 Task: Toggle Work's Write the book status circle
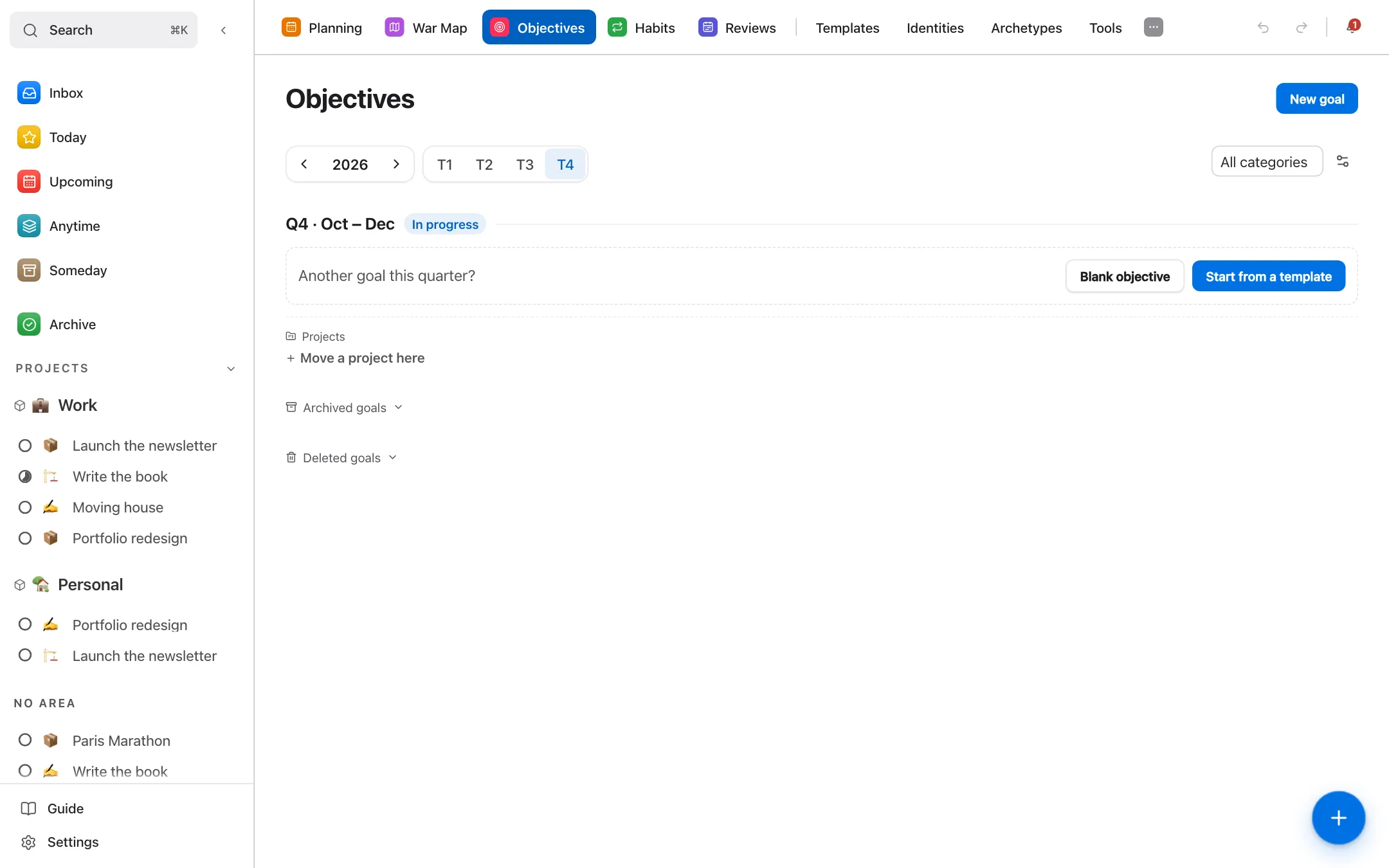tap(25, 476)
